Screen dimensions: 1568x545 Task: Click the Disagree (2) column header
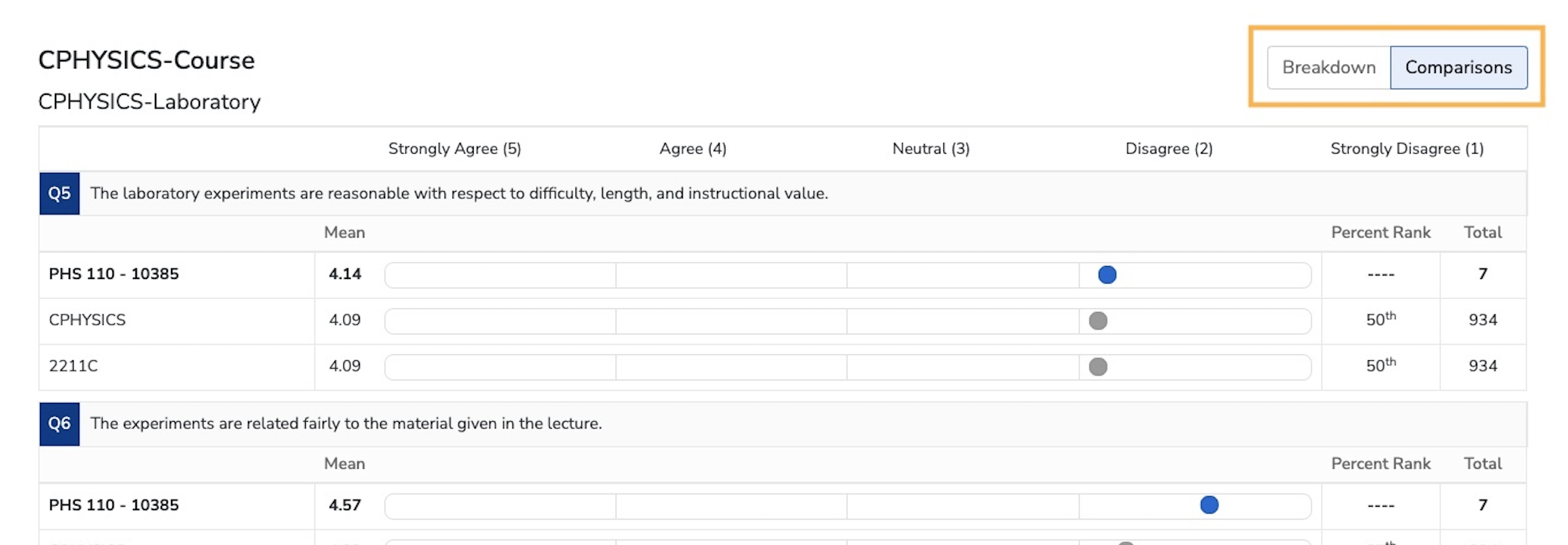tap(1169, 149)
